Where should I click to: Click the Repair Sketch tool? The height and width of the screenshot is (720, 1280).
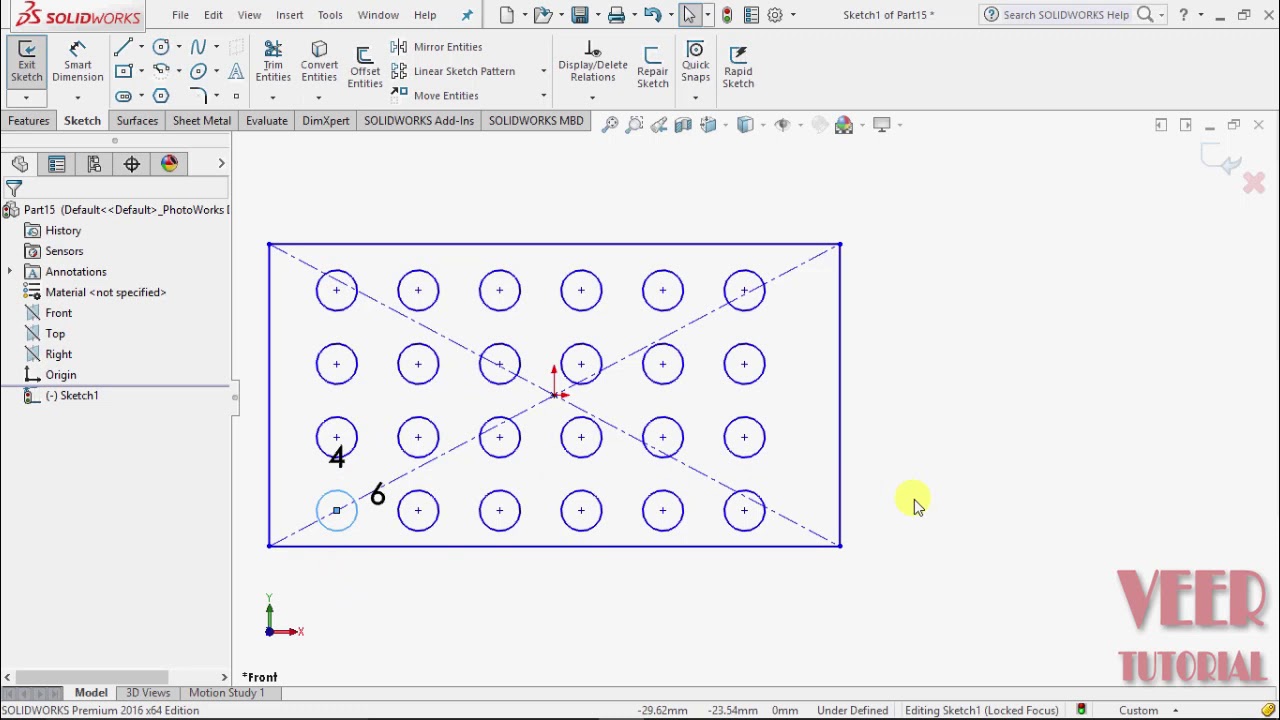653,67
